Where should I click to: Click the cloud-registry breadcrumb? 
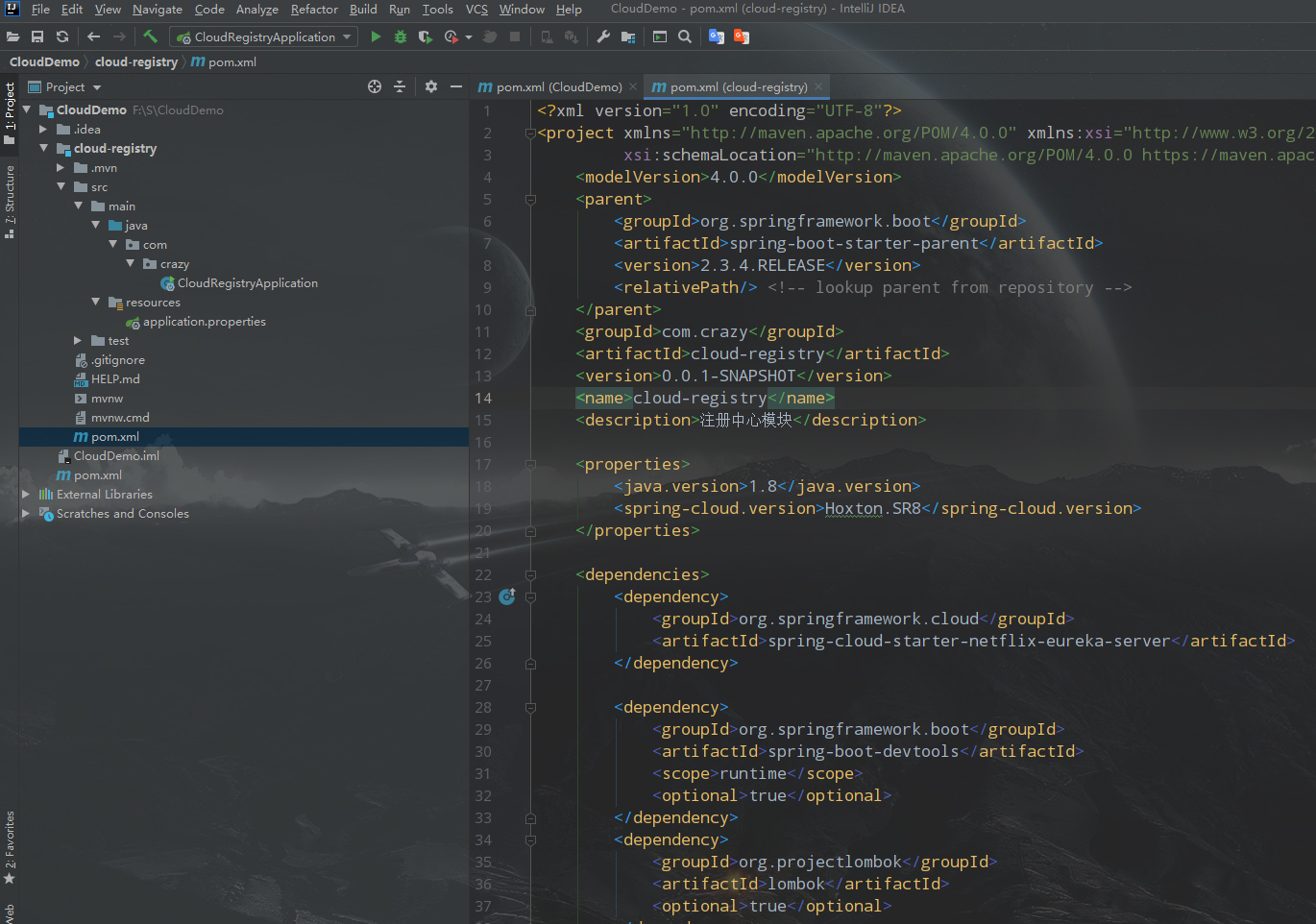coord(136,61)
